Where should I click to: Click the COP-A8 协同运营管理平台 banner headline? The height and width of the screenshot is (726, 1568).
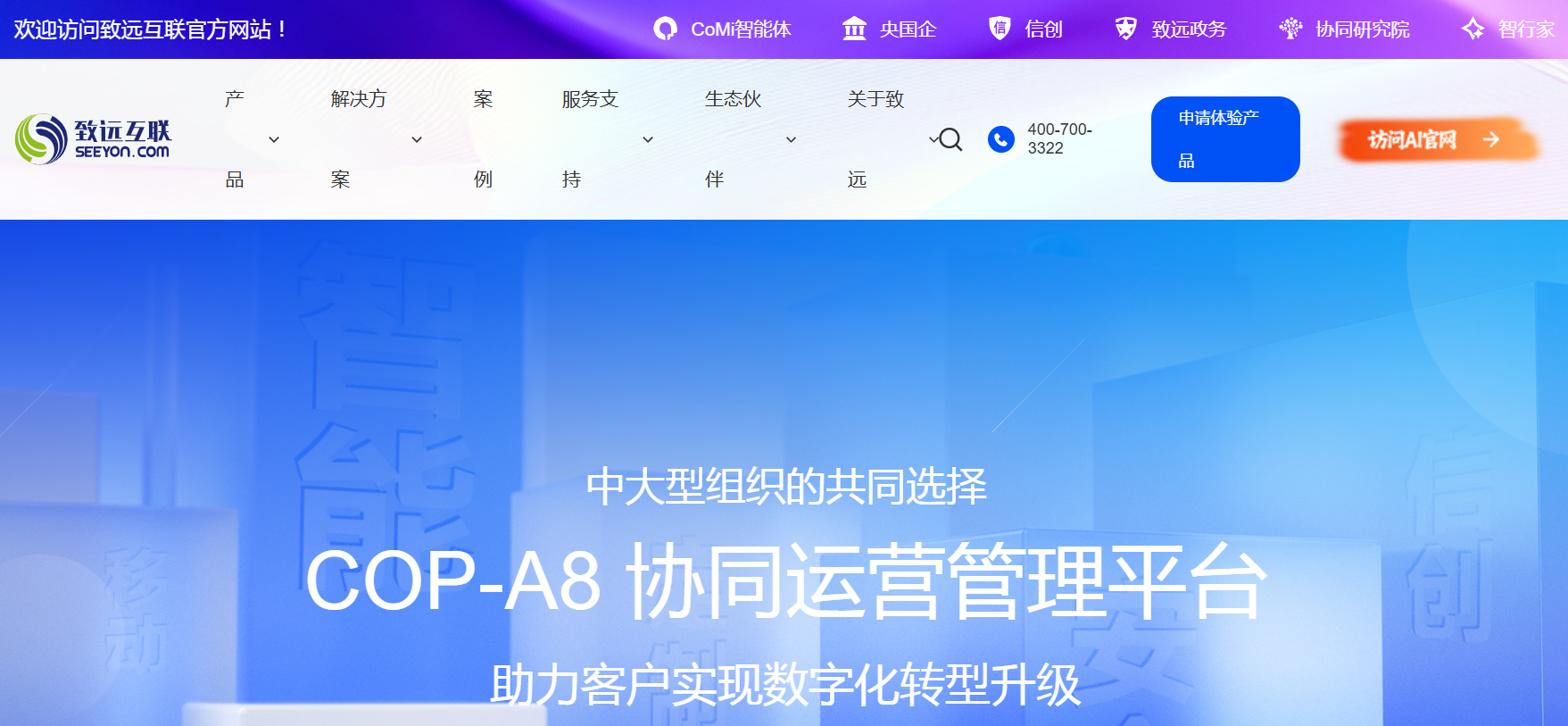(x=785, y=580)
